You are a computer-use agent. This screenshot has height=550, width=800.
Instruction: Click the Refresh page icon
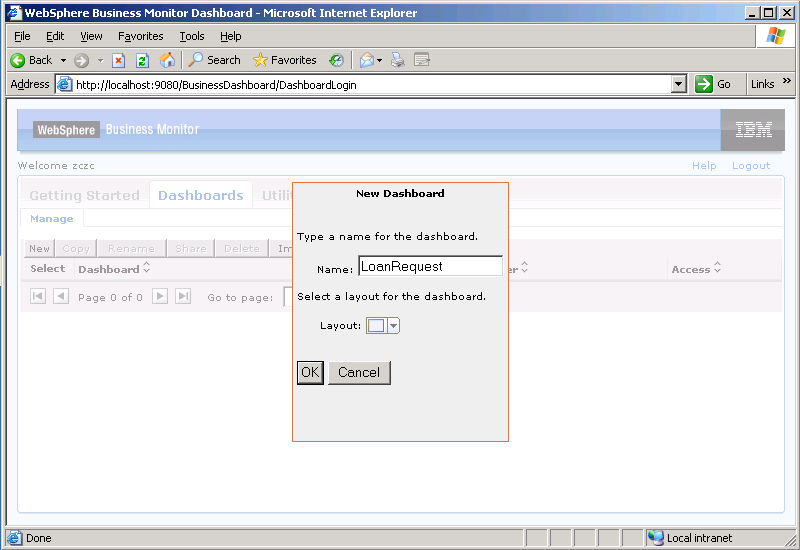pyautogui.click(x=142, y=60)
